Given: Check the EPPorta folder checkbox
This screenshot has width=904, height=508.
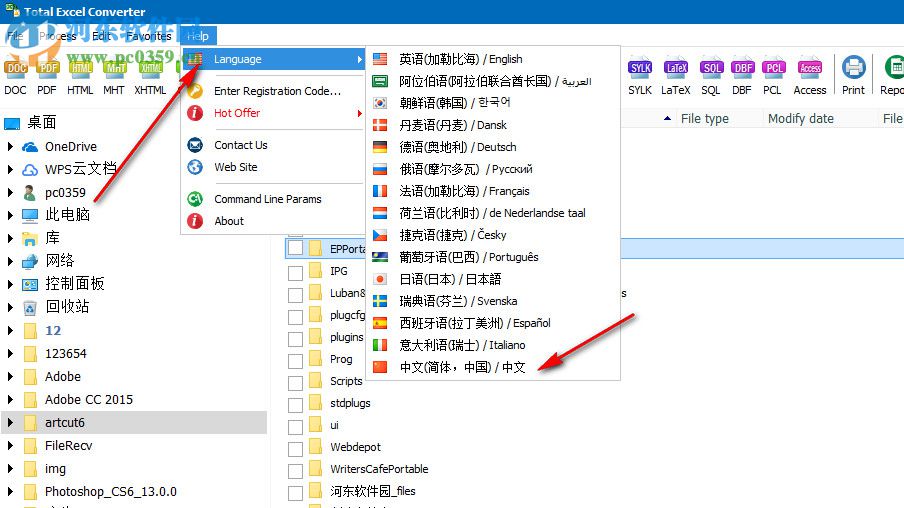Looking at the screenshot, I should click(295, 249).
